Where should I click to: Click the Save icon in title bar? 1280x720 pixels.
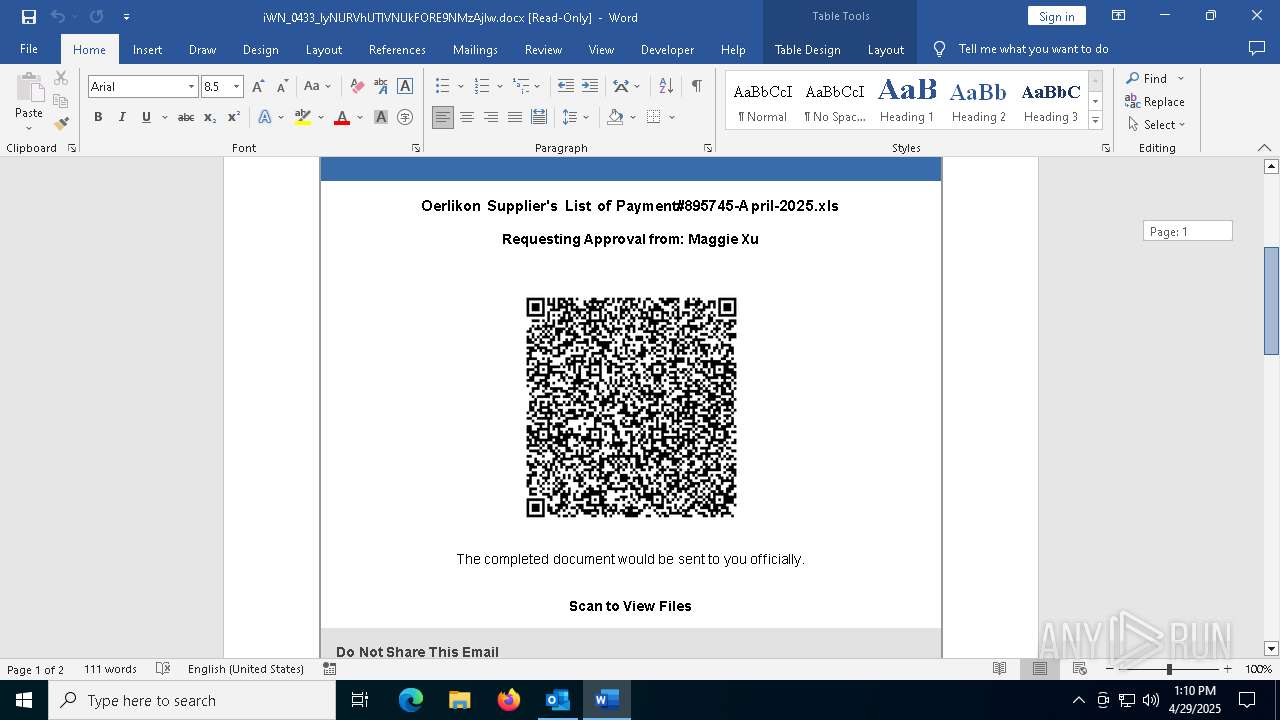pos(29,17)
